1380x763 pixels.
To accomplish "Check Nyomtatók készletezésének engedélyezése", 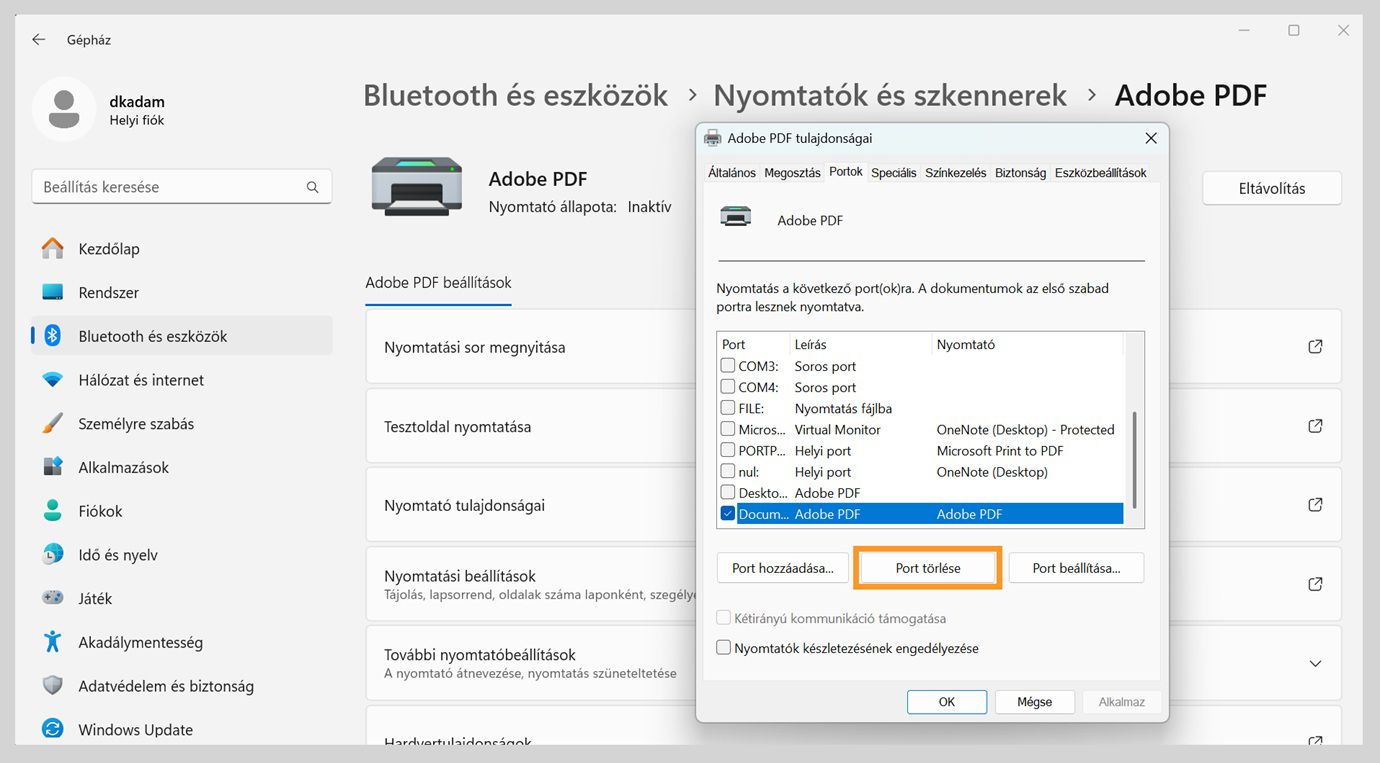I will click(723, 647).
